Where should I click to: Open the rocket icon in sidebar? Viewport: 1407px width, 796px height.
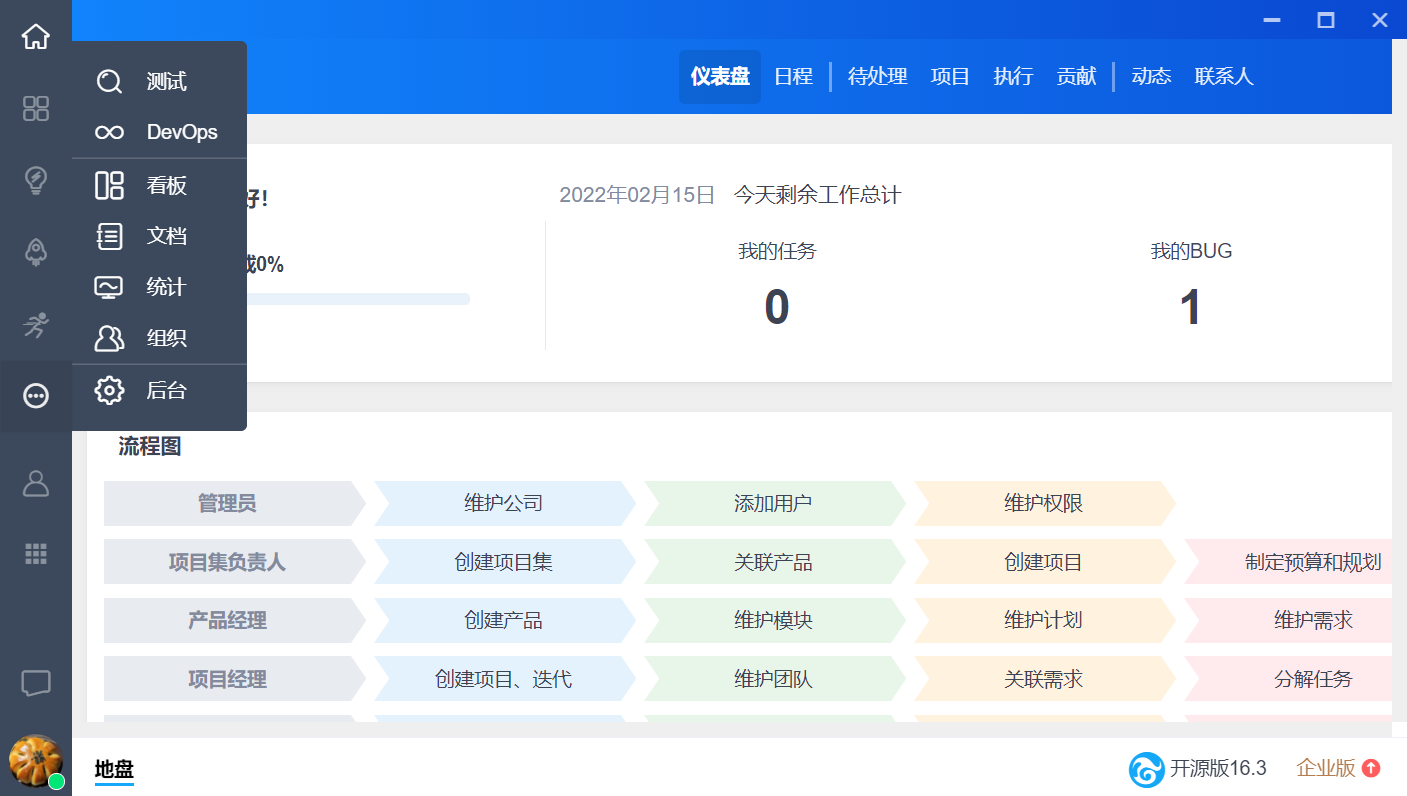[36, 252]
